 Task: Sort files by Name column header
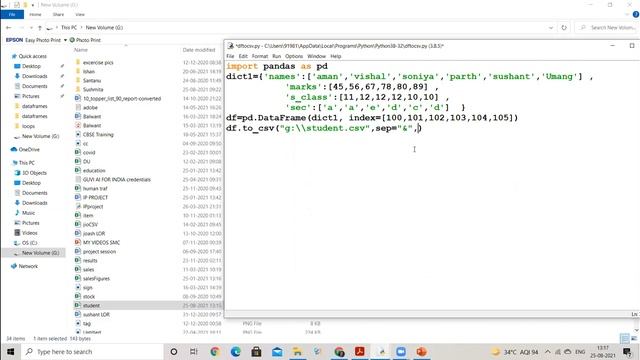[x=81, y=50]
